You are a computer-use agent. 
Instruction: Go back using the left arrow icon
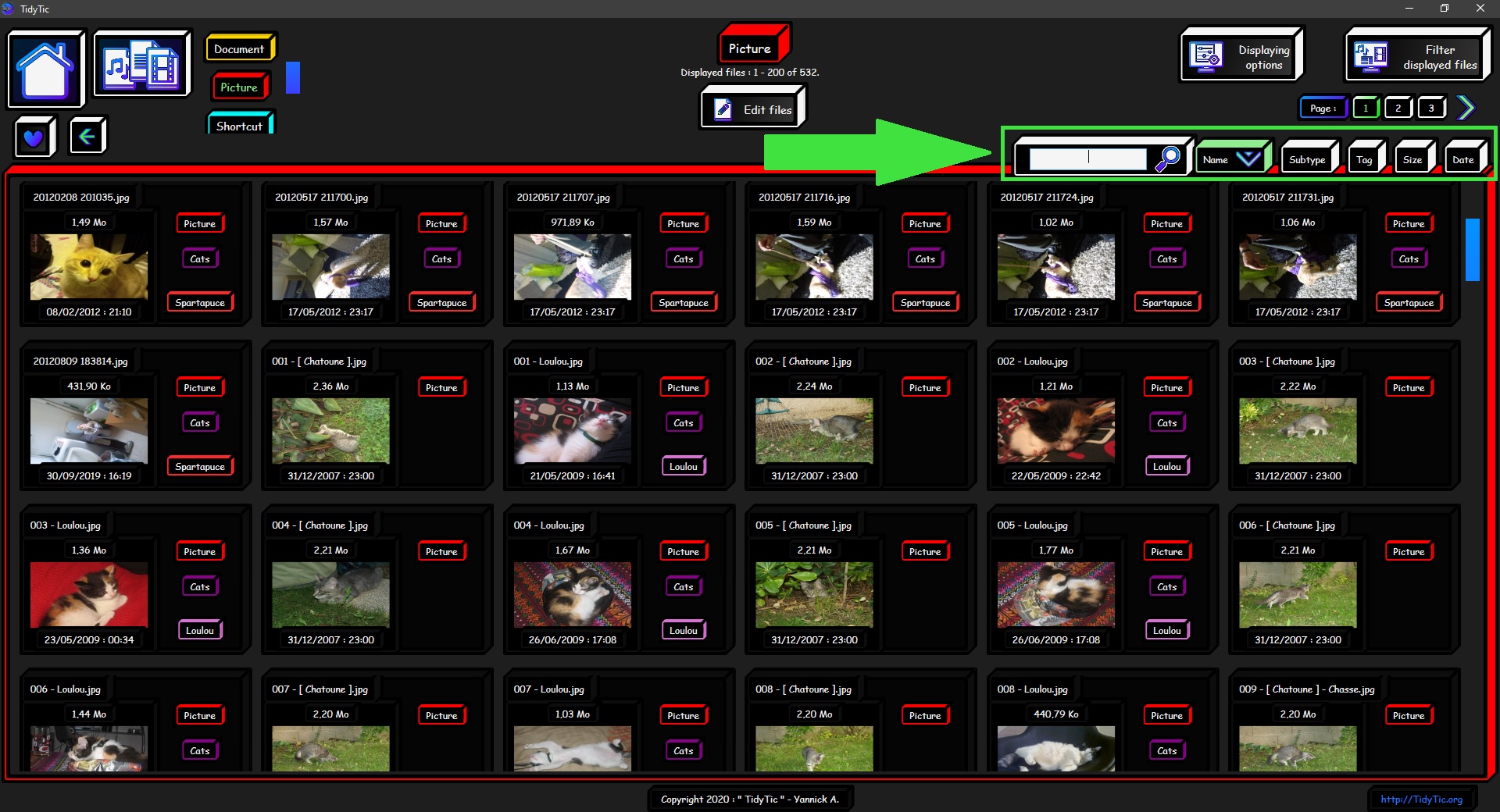87,137
